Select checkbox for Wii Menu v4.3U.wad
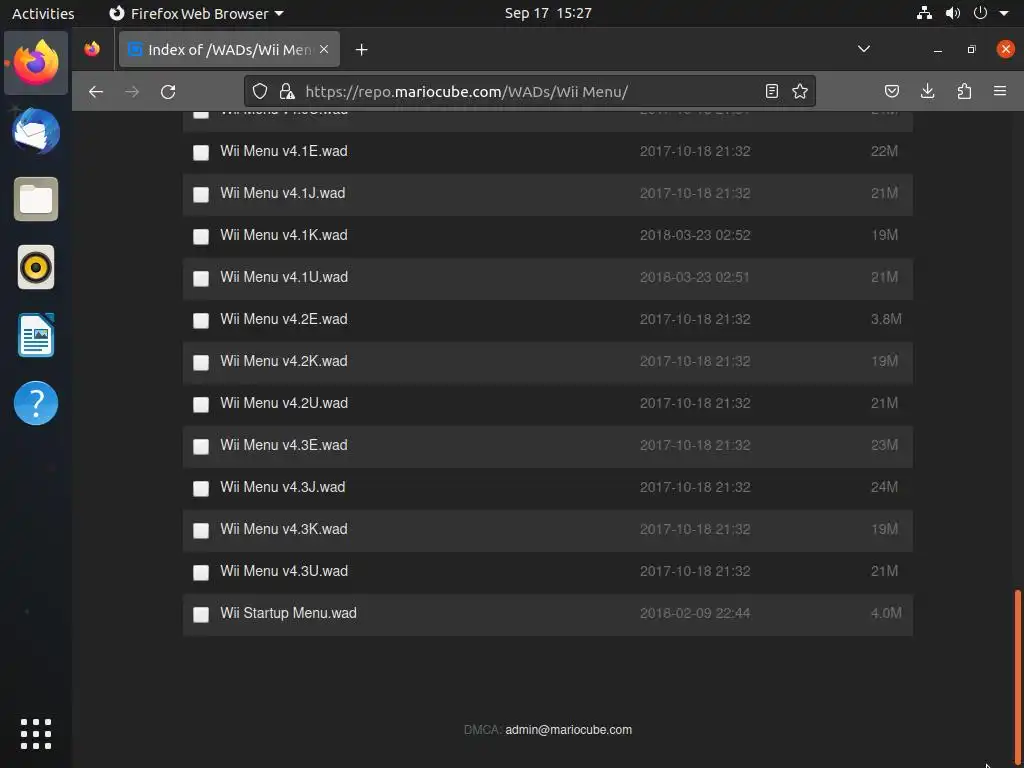The height and width of the screenshot is (768, 1024). pyautogui.click(x=201, y=572)
